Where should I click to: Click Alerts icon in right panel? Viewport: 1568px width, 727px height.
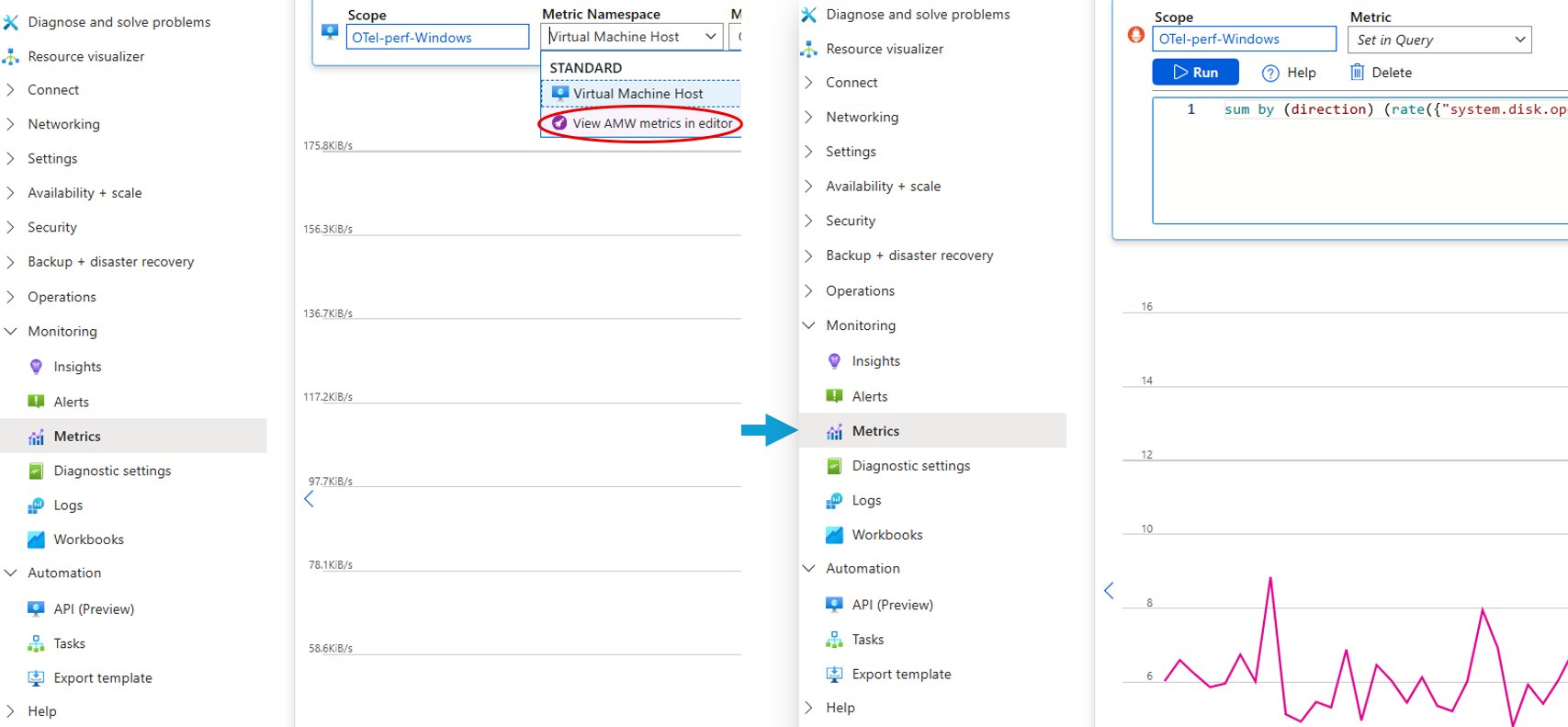pyautogui.click(x=834, y=396)
